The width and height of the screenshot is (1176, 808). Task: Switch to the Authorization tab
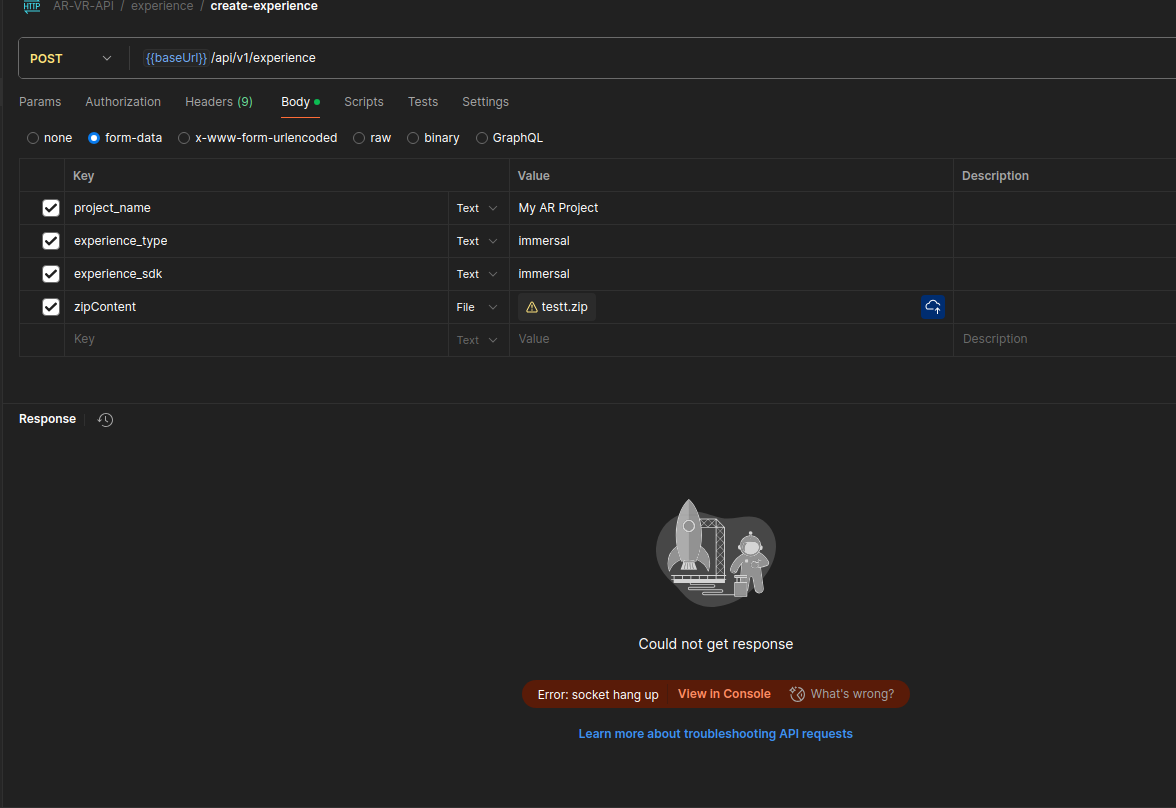tap(123, 102)
